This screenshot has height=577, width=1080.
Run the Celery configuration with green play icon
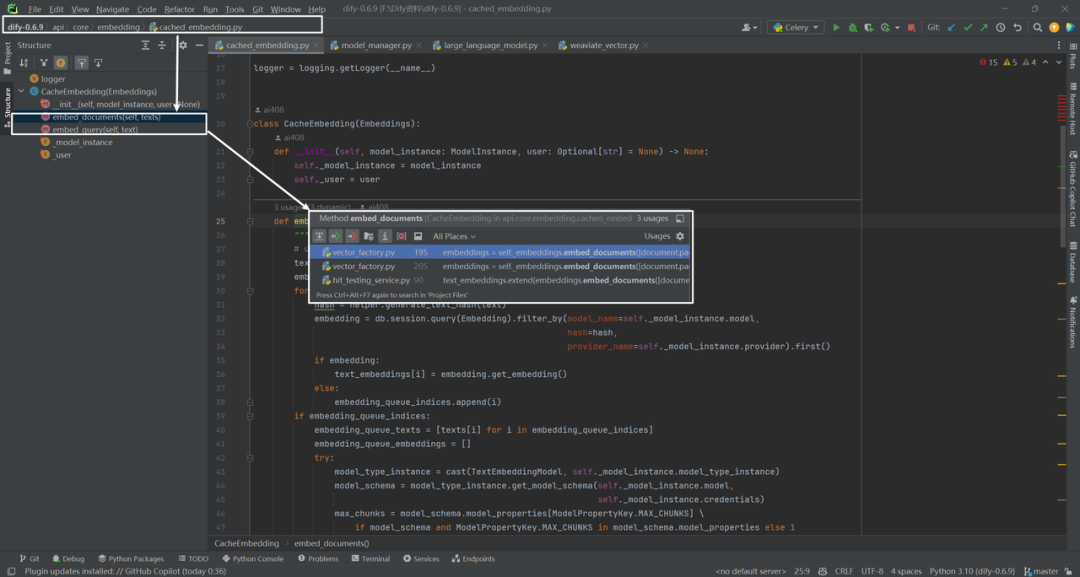click(x=836, y=28)
